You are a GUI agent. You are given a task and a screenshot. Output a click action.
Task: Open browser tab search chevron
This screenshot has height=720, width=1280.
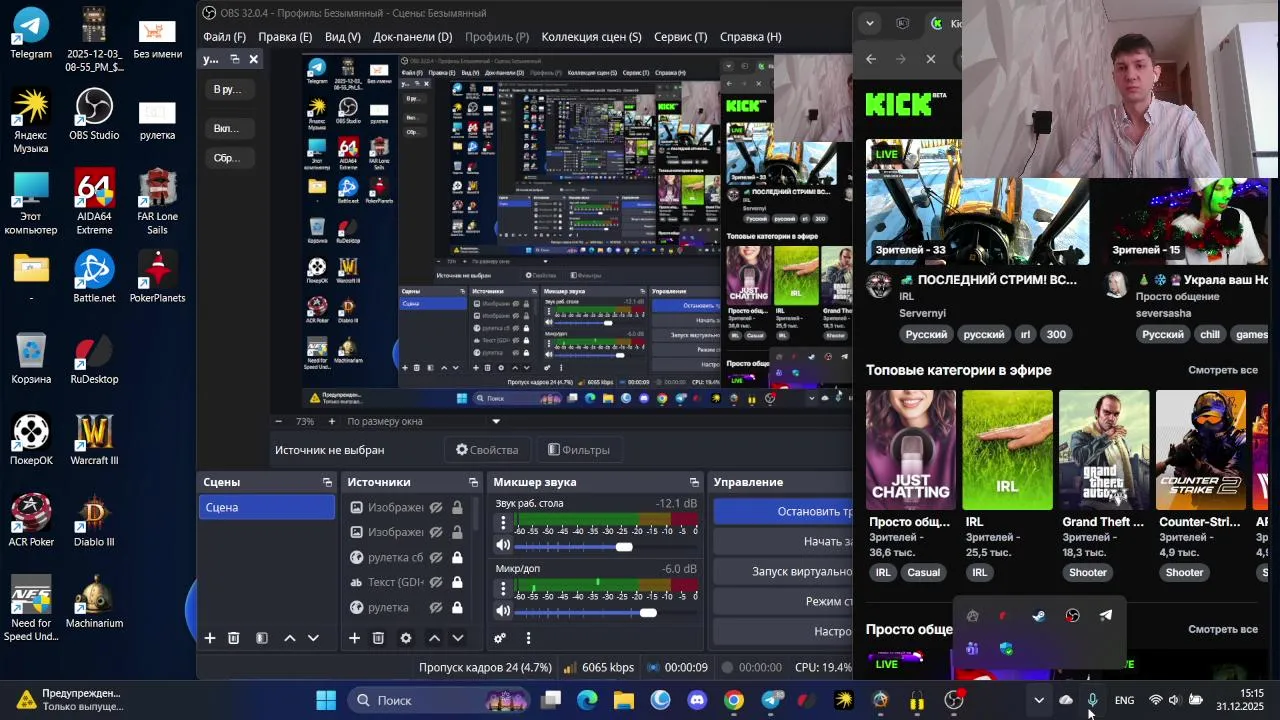click(870, 23)
